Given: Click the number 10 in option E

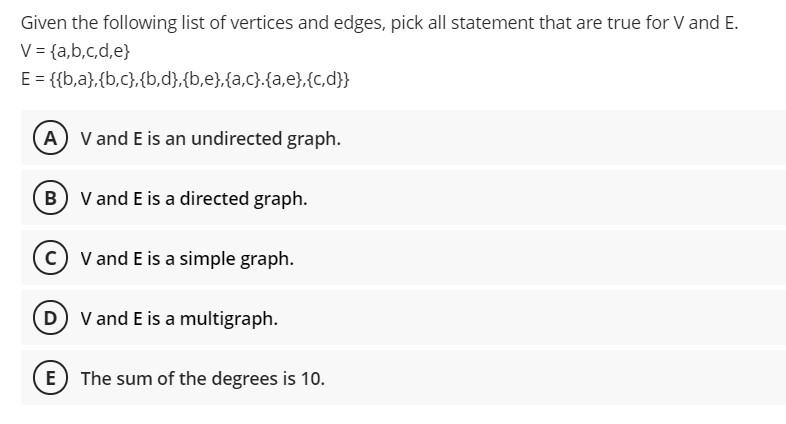Looking at the screenshot, I should (x=311, y=378).
